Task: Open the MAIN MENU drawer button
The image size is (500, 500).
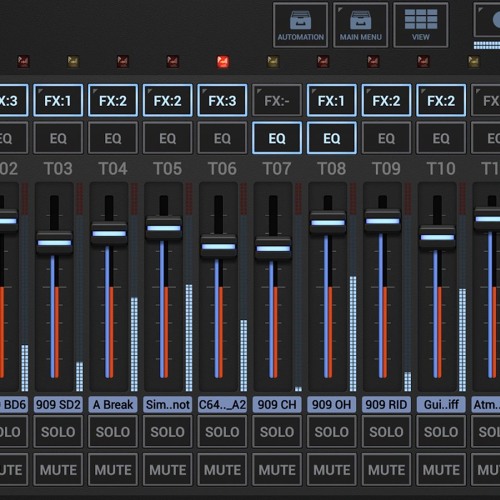Action: (360, 25)
